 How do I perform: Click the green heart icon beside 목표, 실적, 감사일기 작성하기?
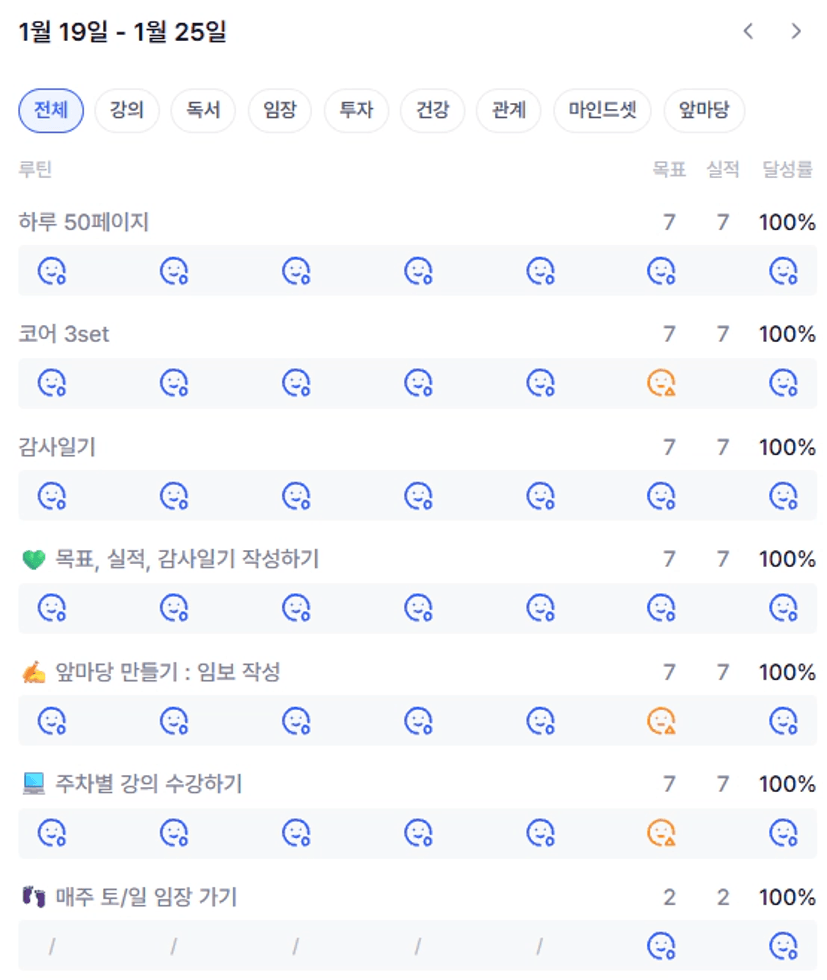tap(34, 560)
